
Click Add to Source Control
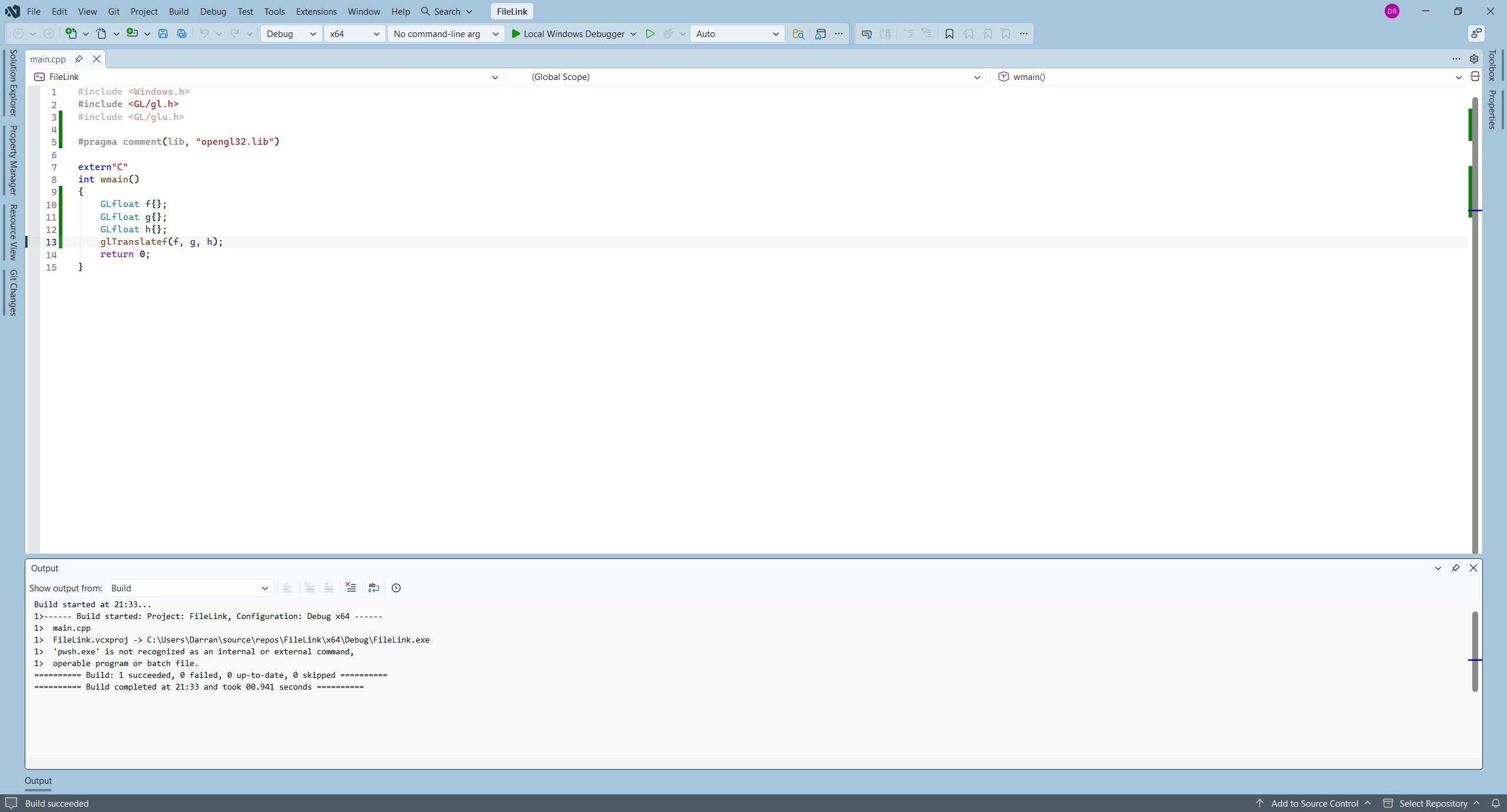click(x=1314, y=803)
